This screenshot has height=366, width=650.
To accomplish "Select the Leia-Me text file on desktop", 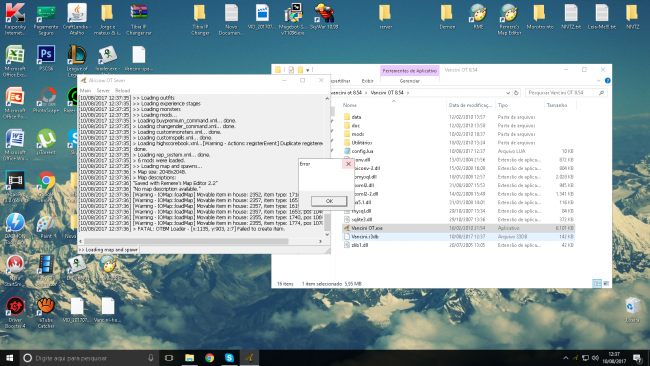I will click(x=601, y=17).
